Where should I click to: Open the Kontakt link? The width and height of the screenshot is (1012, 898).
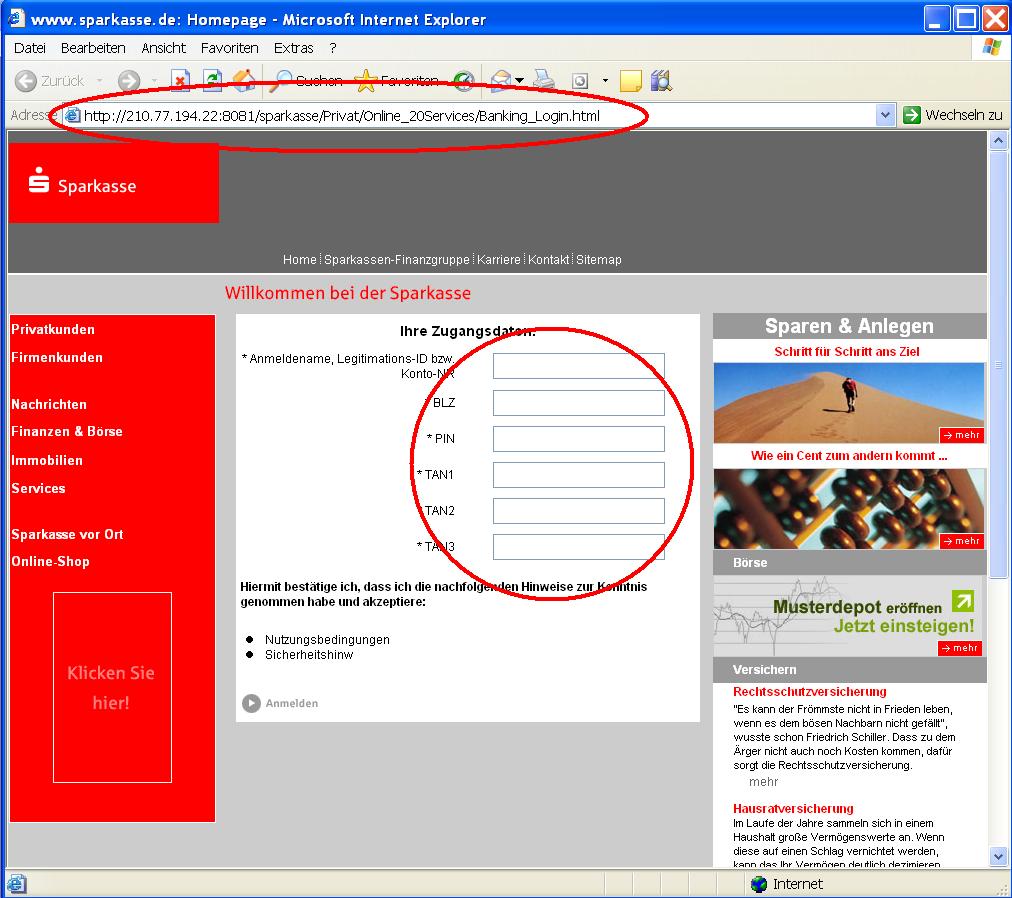[x=549, y=260]
